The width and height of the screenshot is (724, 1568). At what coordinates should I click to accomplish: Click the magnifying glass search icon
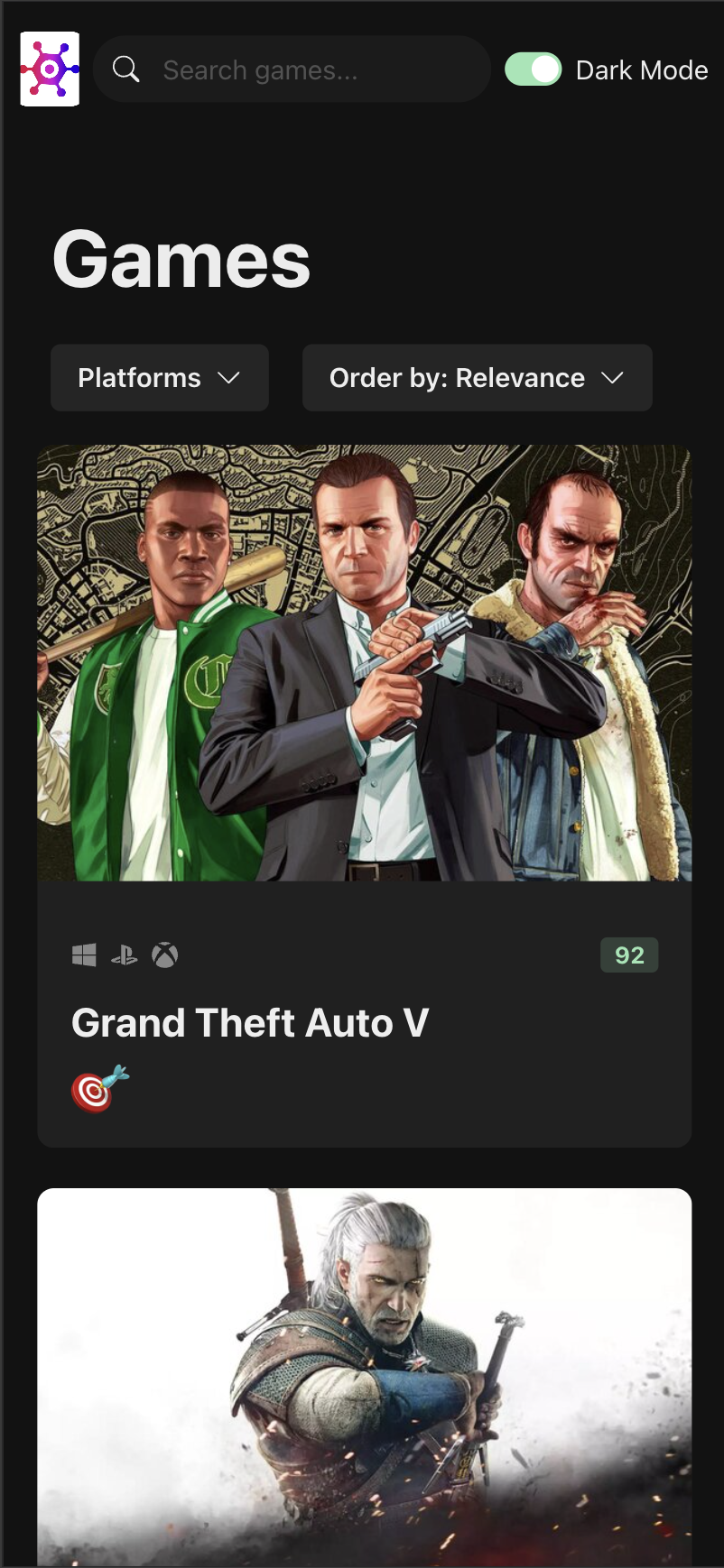pos(125,69)
